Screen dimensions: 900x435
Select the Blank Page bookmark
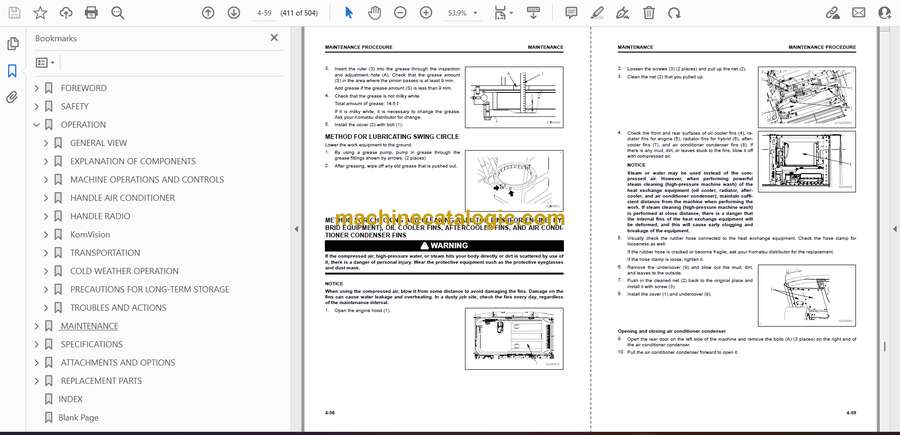pos(79,418)
